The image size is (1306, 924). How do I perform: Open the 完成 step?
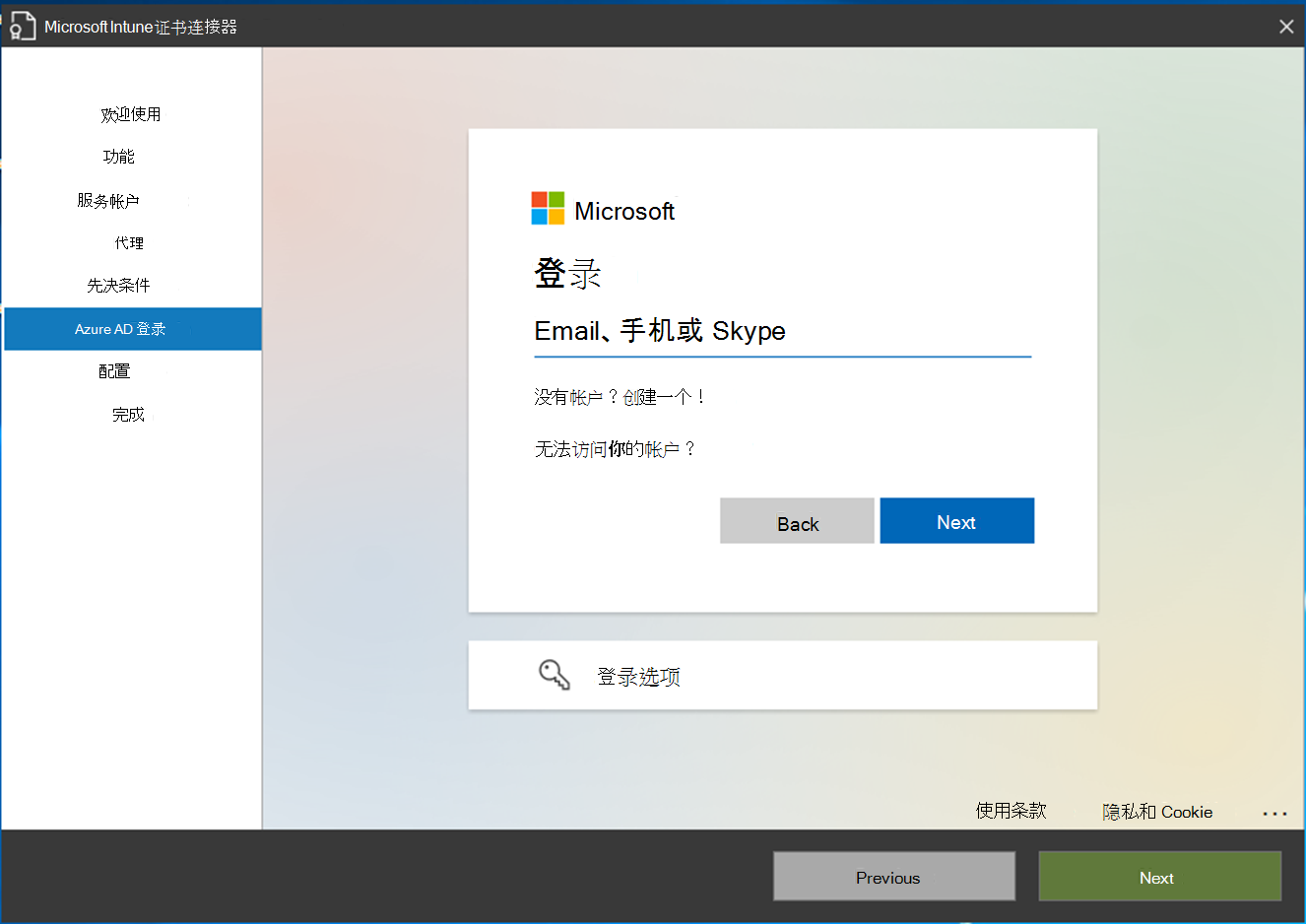click(129, 415)
